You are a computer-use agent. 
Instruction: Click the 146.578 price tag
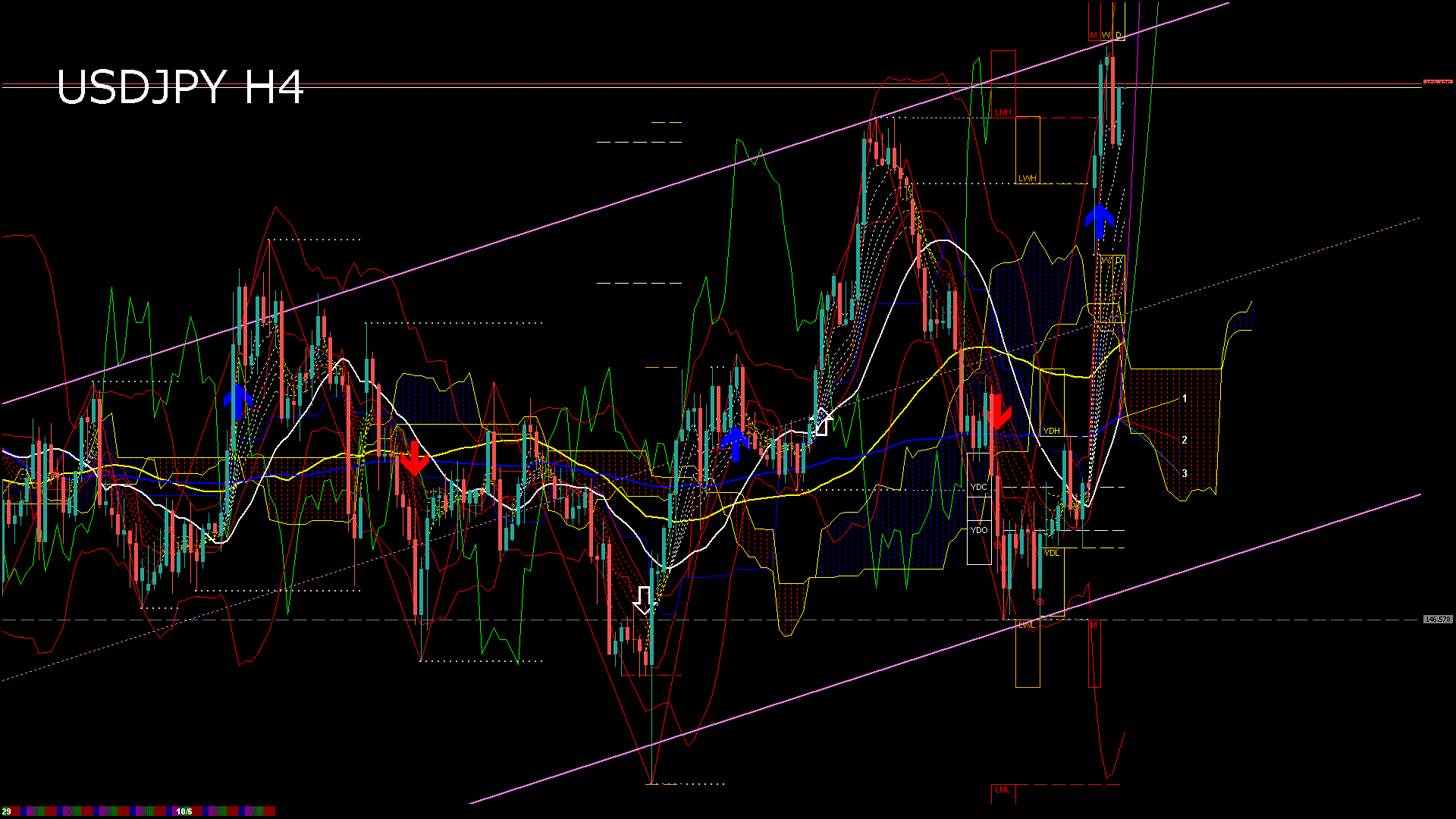pos(1437,620)
